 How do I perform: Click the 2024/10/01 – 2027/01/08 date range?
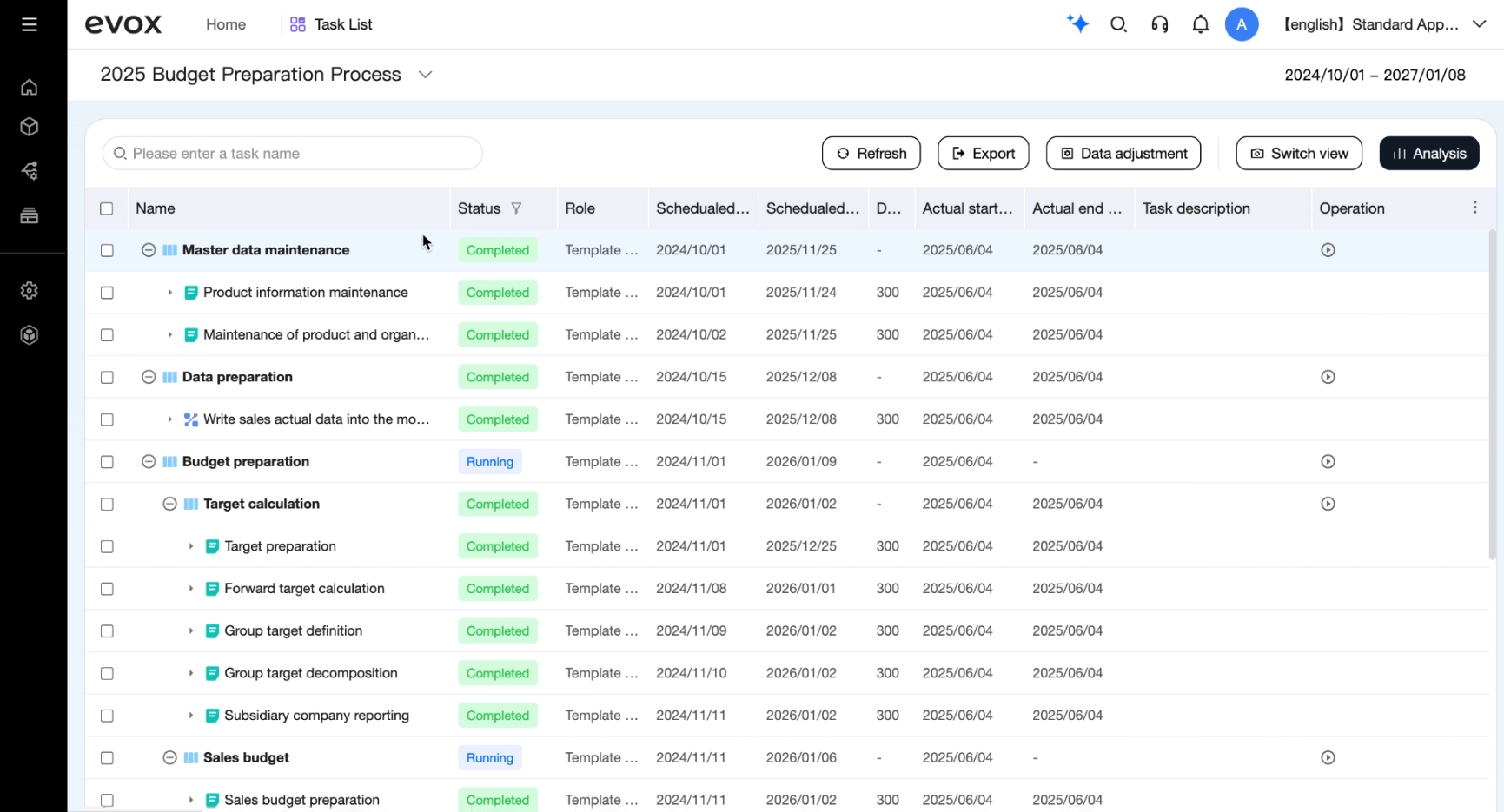coord(1375,75)
